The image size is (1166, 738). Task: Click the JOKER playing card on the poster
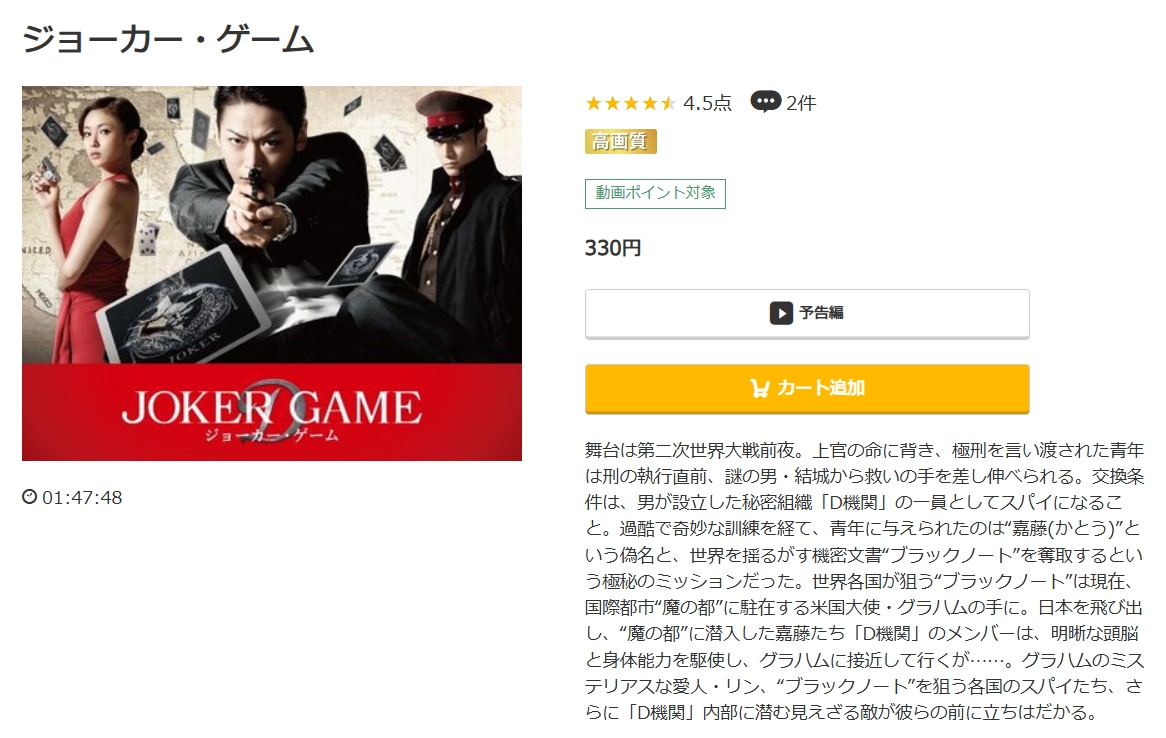184,315
